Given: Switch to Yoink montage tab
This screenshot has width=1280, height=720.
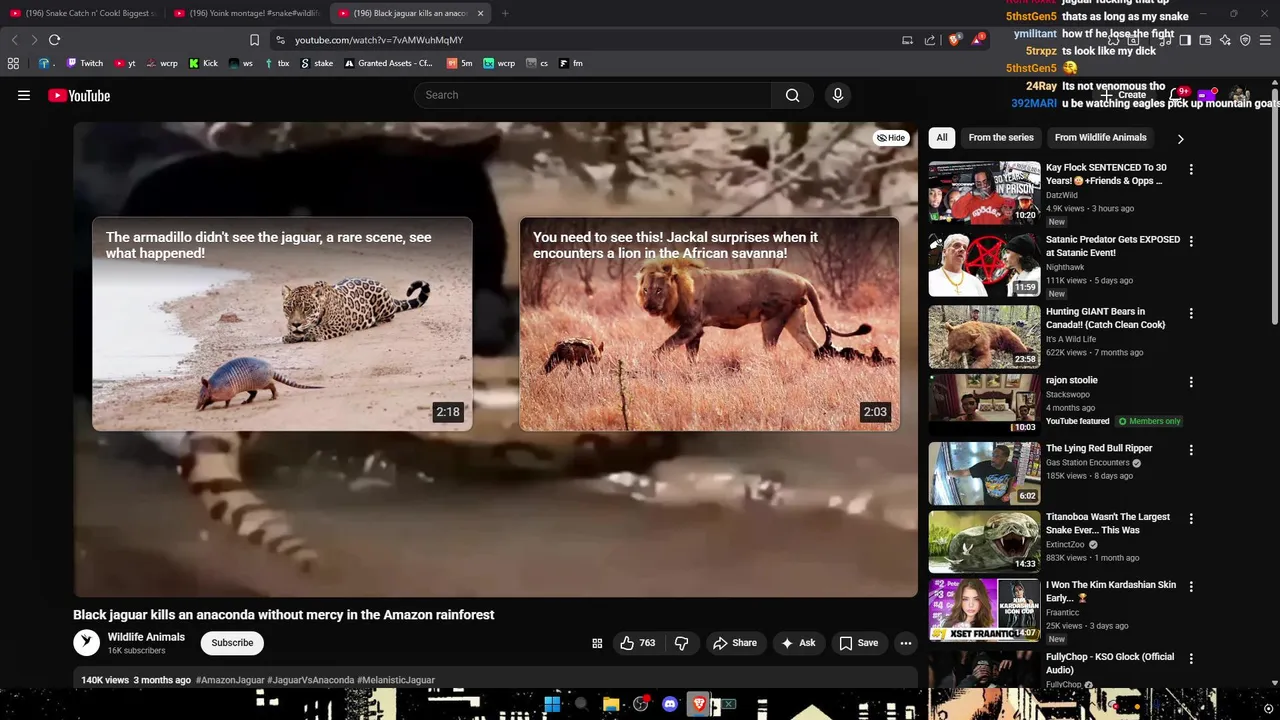Looking at the screenshot, I should pyautogui.click(x=247, y=13).
